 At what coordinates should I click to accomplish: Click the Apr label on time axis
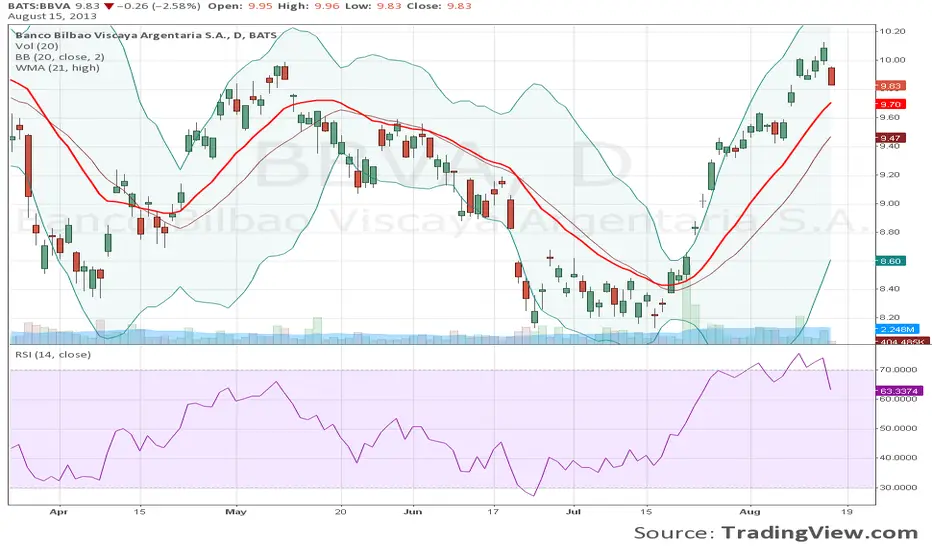click(x=58, y=512)
